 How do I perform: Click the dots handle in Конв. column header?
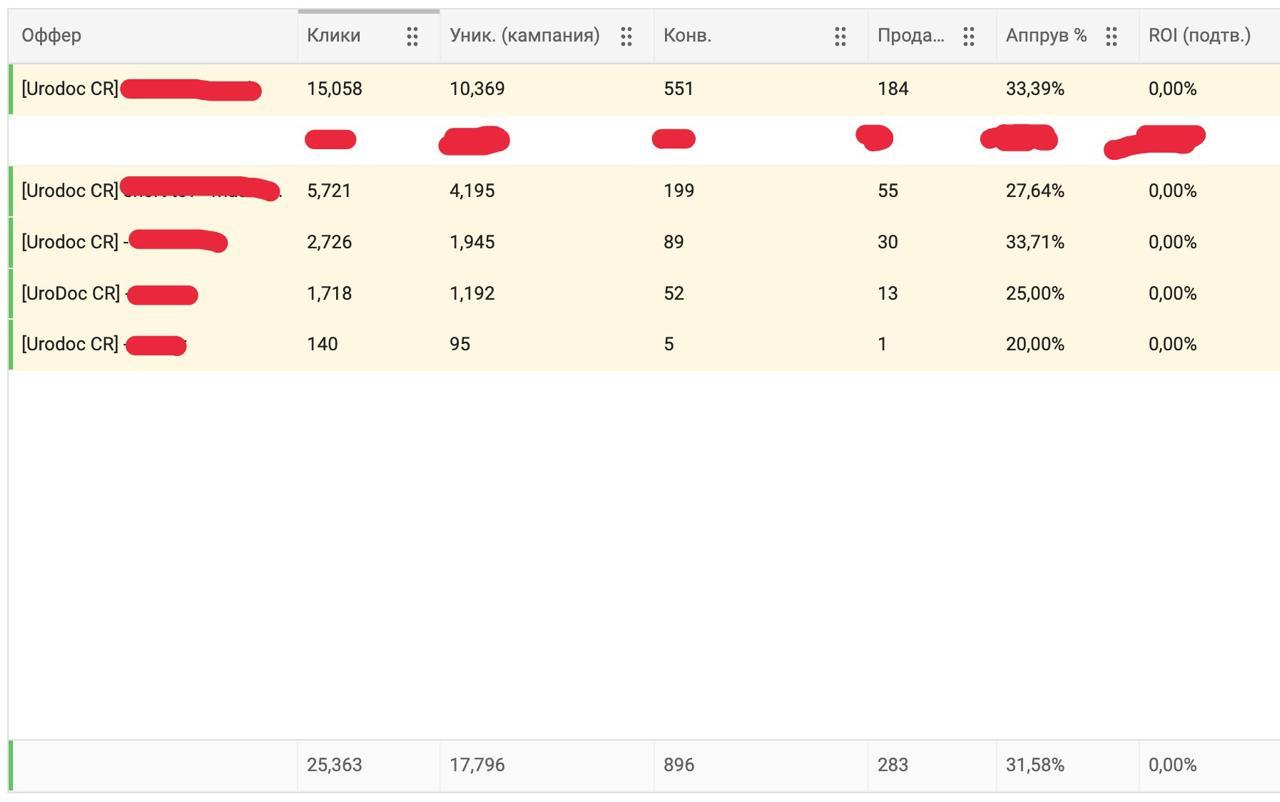point(840,36)
